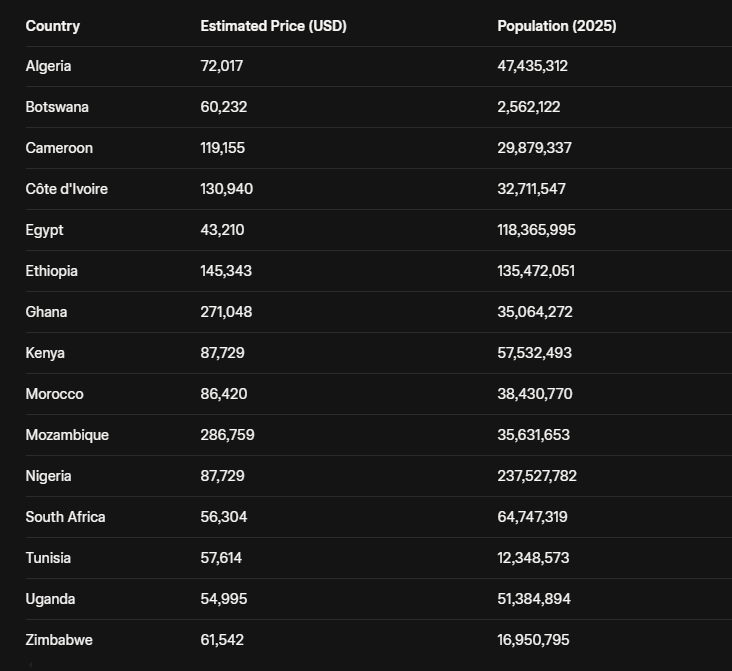Click Ethiopia's population 135,472,051
Screen dimensions: 732x671
[x=536, y=271]
